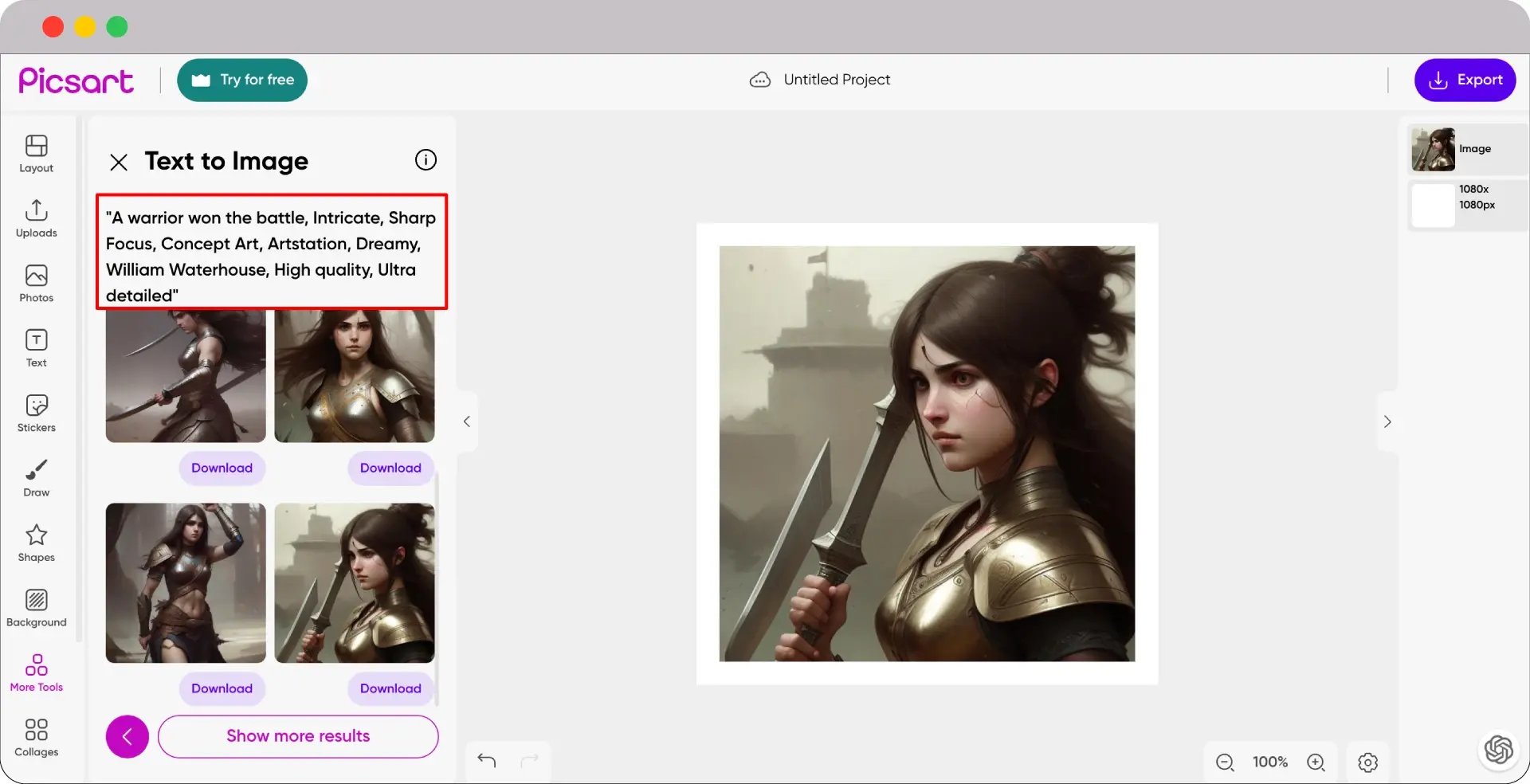Open canvas settings gear icon
The height and width of the screenshot is (784, 1530).
pos(1367,762)
